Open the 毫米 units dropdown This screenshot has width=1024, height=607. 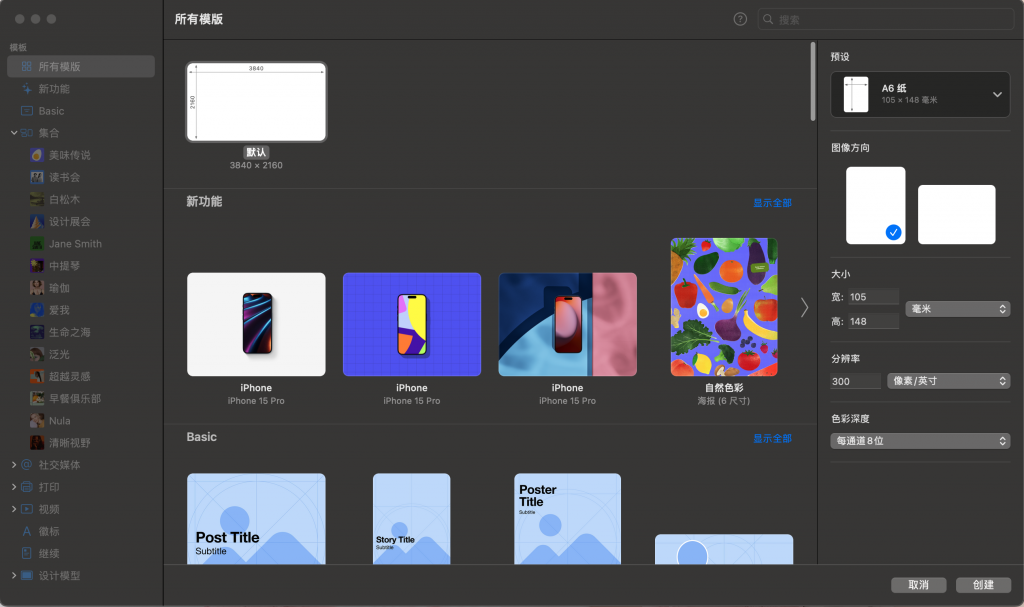[x=957, y=309]
